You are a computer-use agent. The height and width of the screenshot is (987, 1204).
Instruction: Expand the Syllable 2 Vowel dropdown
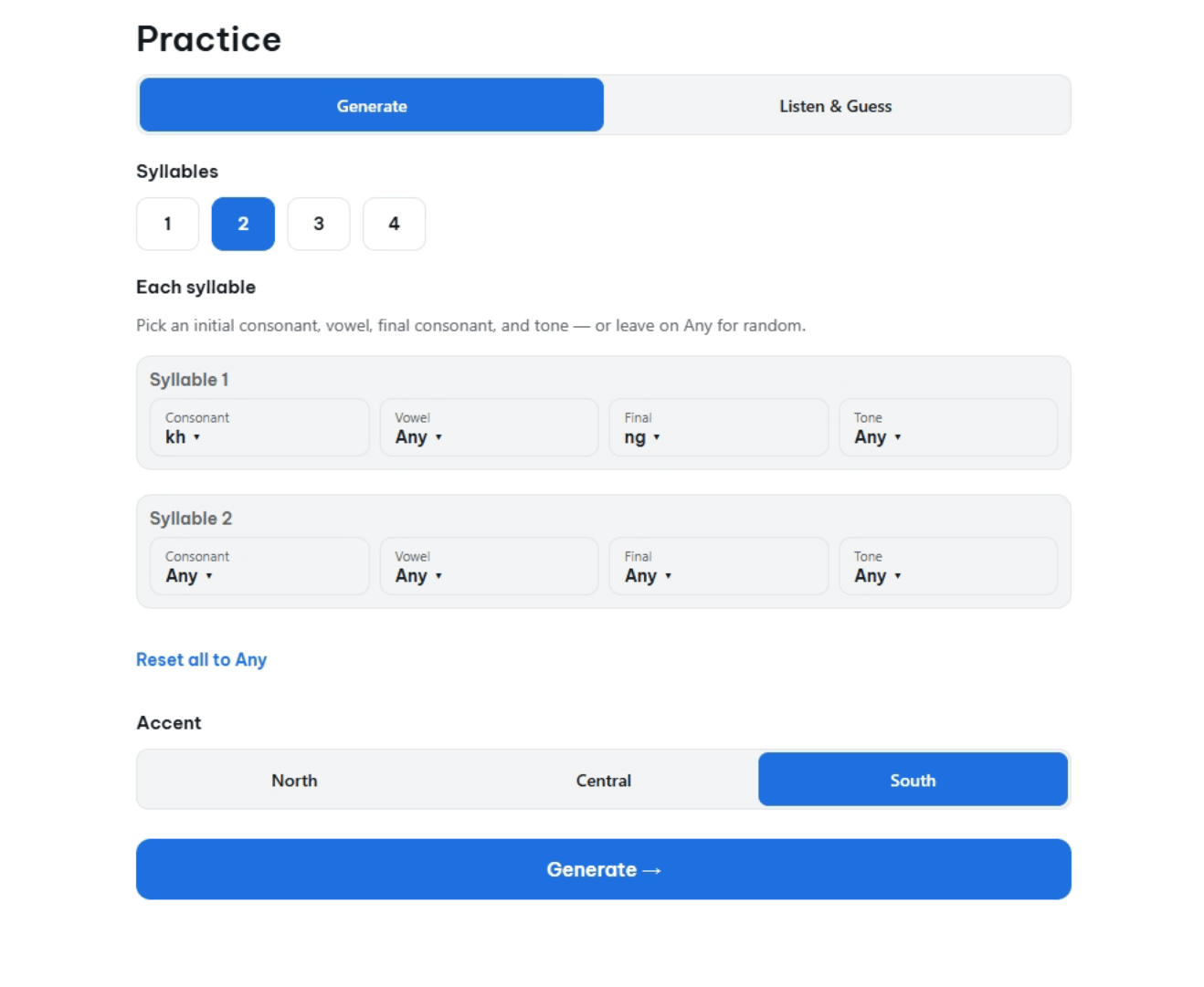489,566
